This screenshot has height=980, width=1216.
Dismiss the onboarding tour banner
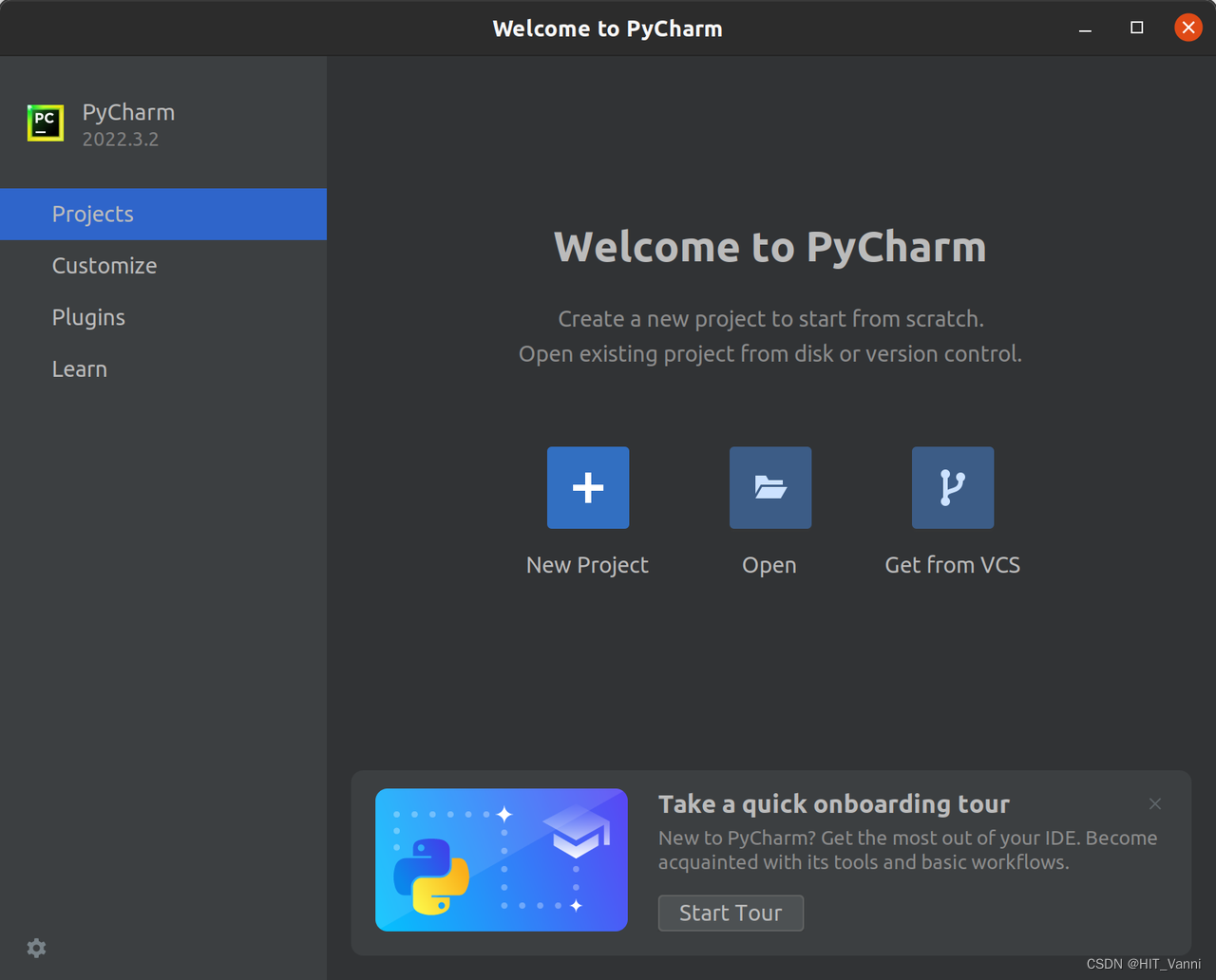pos(1155,804)
